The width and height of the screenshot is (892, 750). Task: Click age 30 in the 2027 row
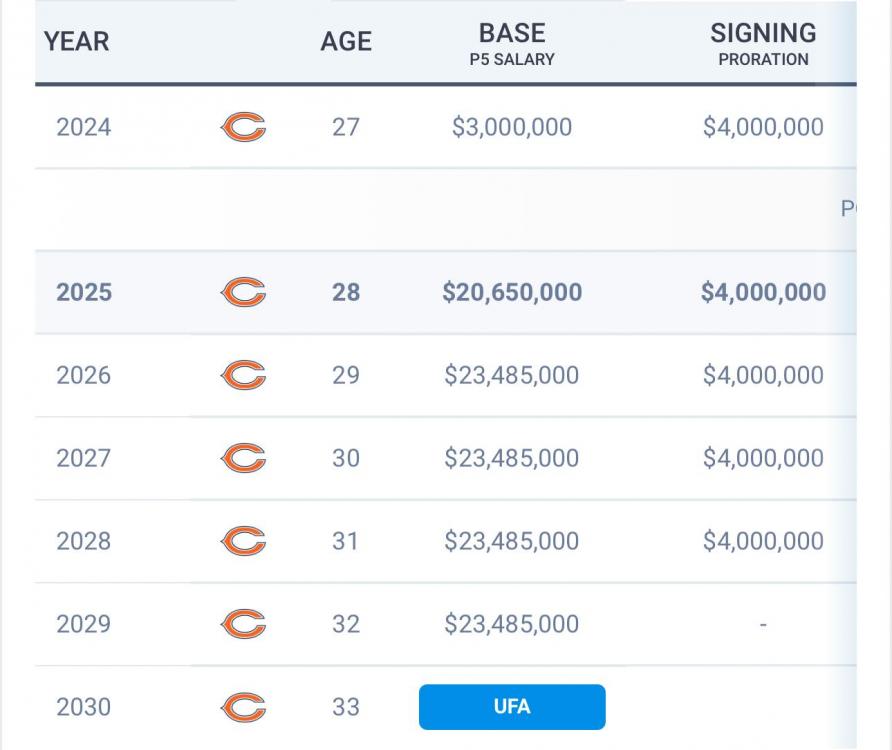click(346, 459)
